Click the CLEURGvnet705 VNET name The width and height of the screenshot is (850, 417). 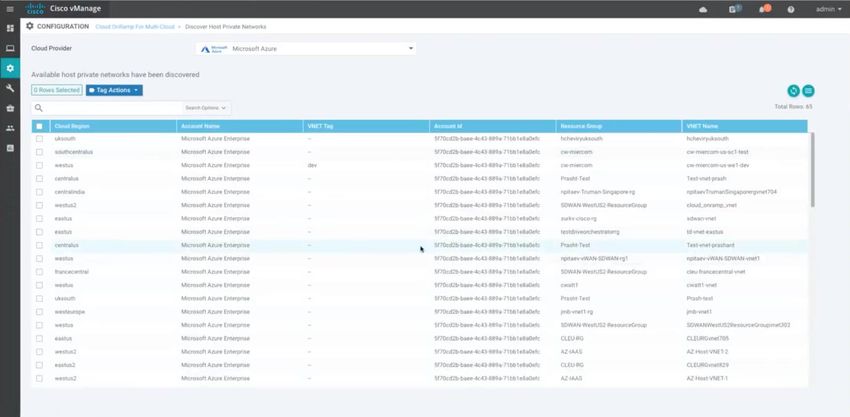(x=707, y=338)
